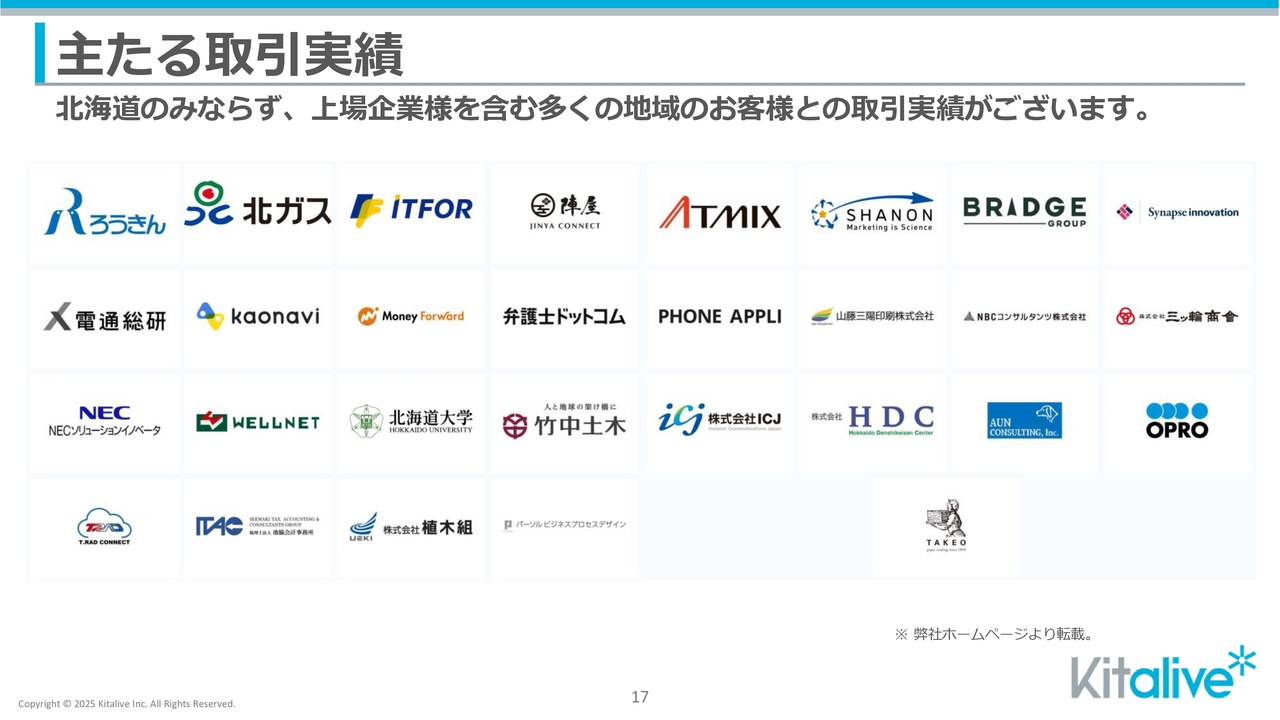Click the AUN CONSULTING logo
Screen dimensions: 1280x720
click(x=1025, y=421)
